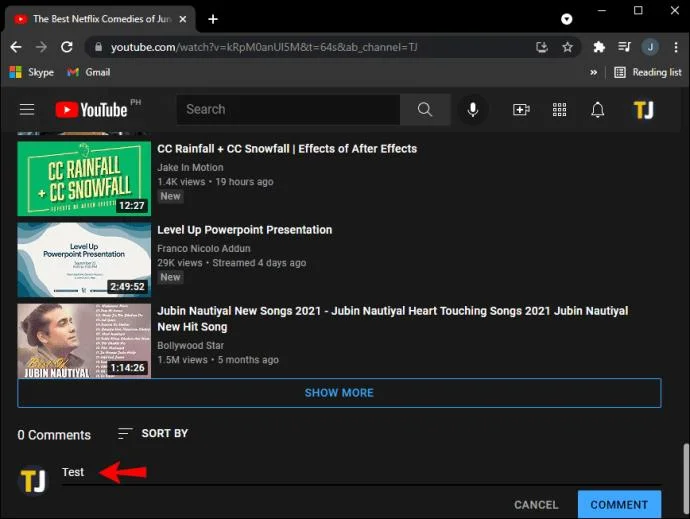690x519 pixels.
Task: Post comment with COMMENT button
Action: point(619,504)
